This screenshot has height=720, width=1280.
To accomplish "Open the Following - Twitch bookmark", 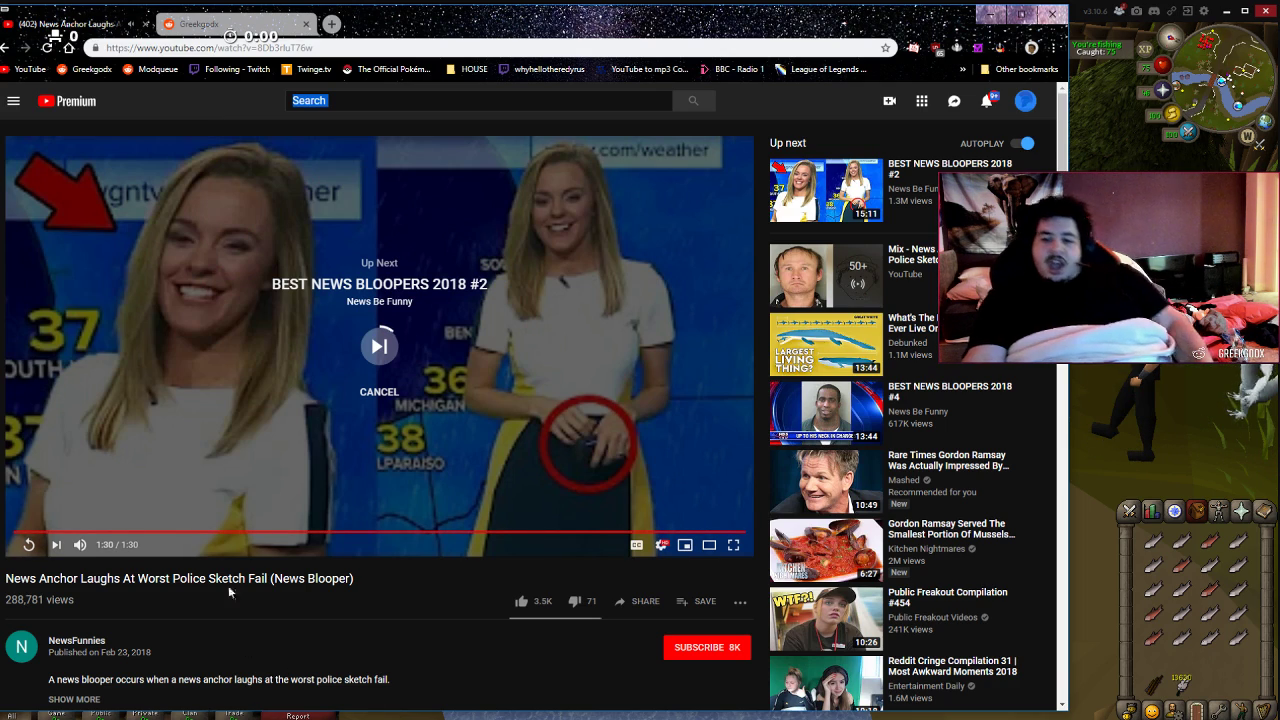I will (229, 69).
